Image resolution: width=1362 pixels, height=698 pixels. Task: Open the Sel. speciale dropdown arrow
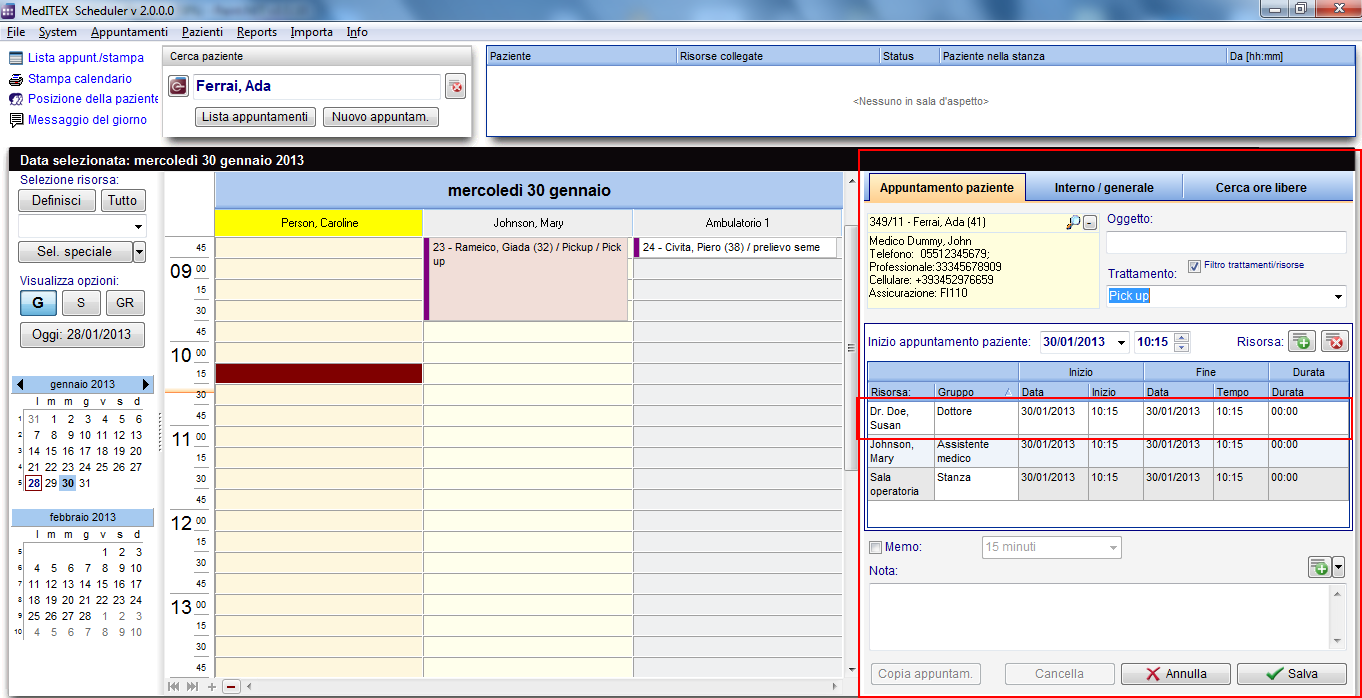click(139, 252)
